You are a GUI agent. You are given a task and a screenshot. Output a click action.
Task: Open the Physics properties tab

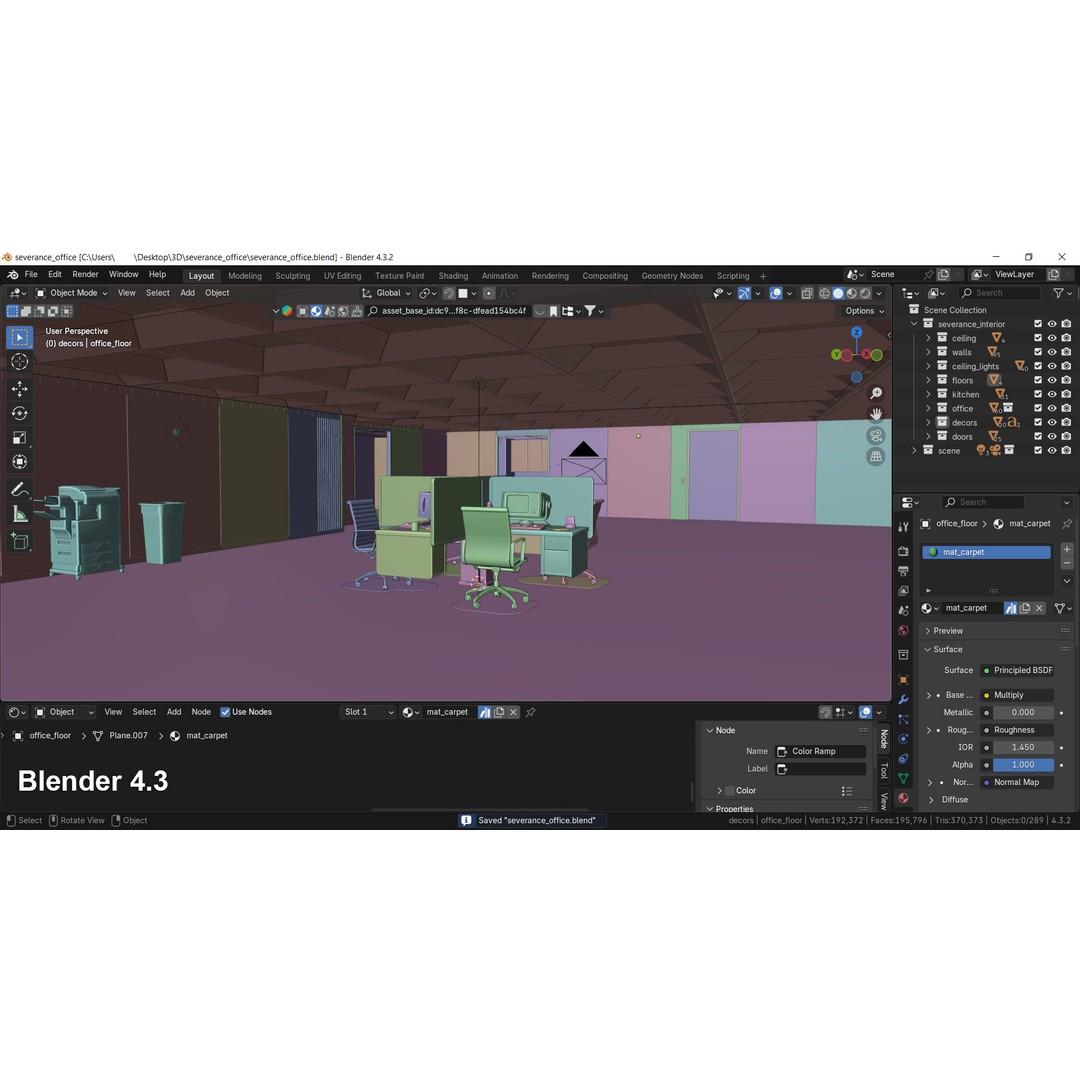click(904, 738)
